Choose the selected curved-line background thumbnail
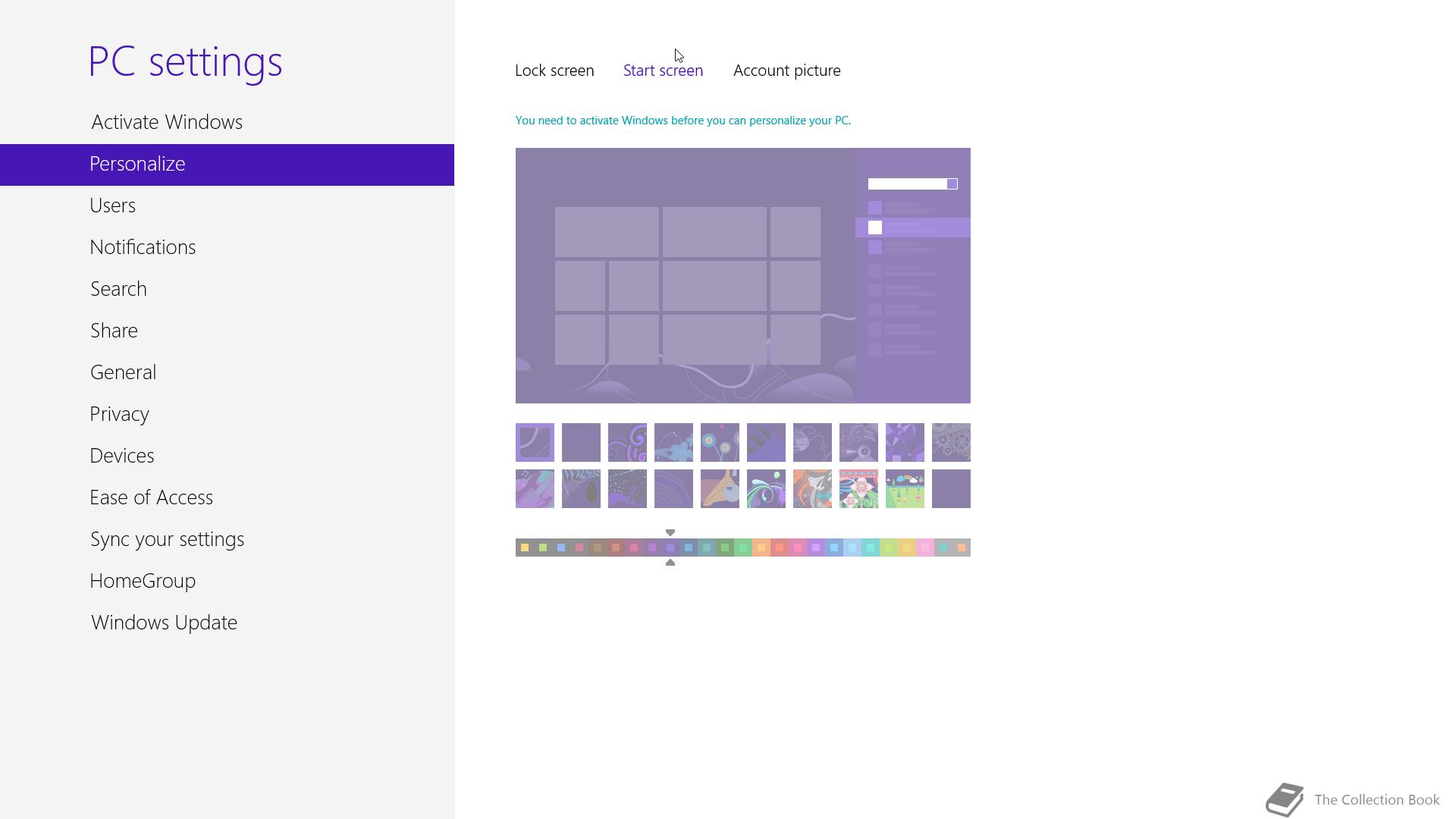1456x819 pixels. [x=535, y=442]
